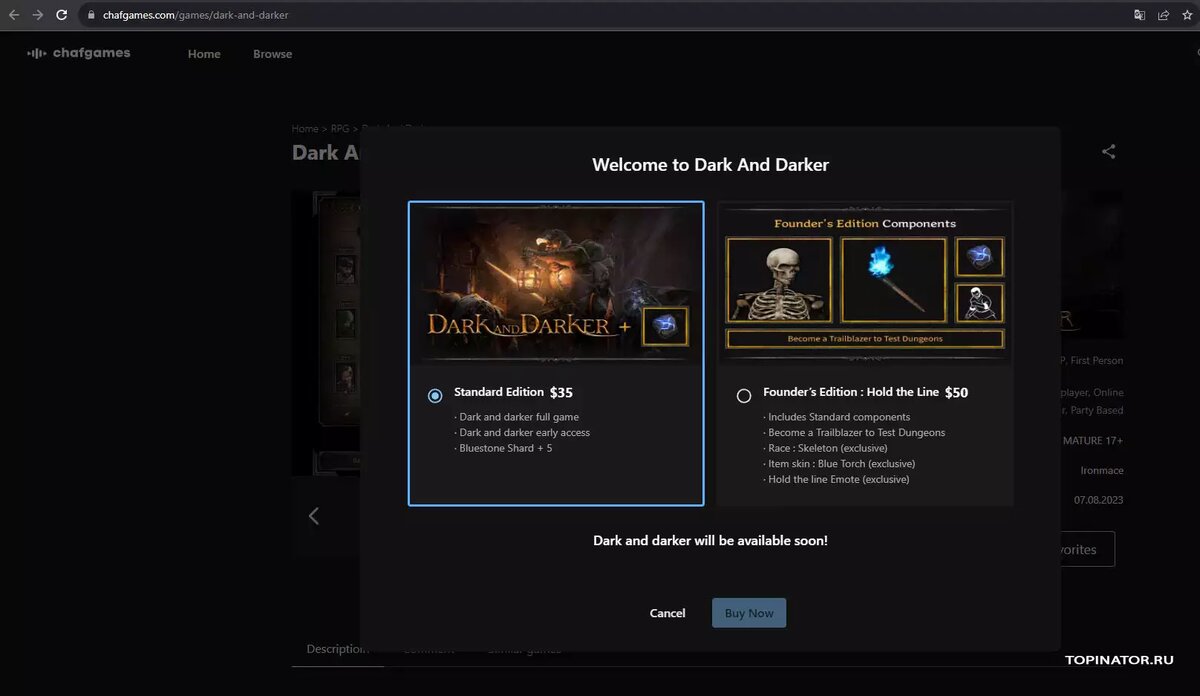Viewport: 1200px width, 696px height.
Task: Click 'Race : Skeleton (exclusive)' text
Action: pos(826,448)
